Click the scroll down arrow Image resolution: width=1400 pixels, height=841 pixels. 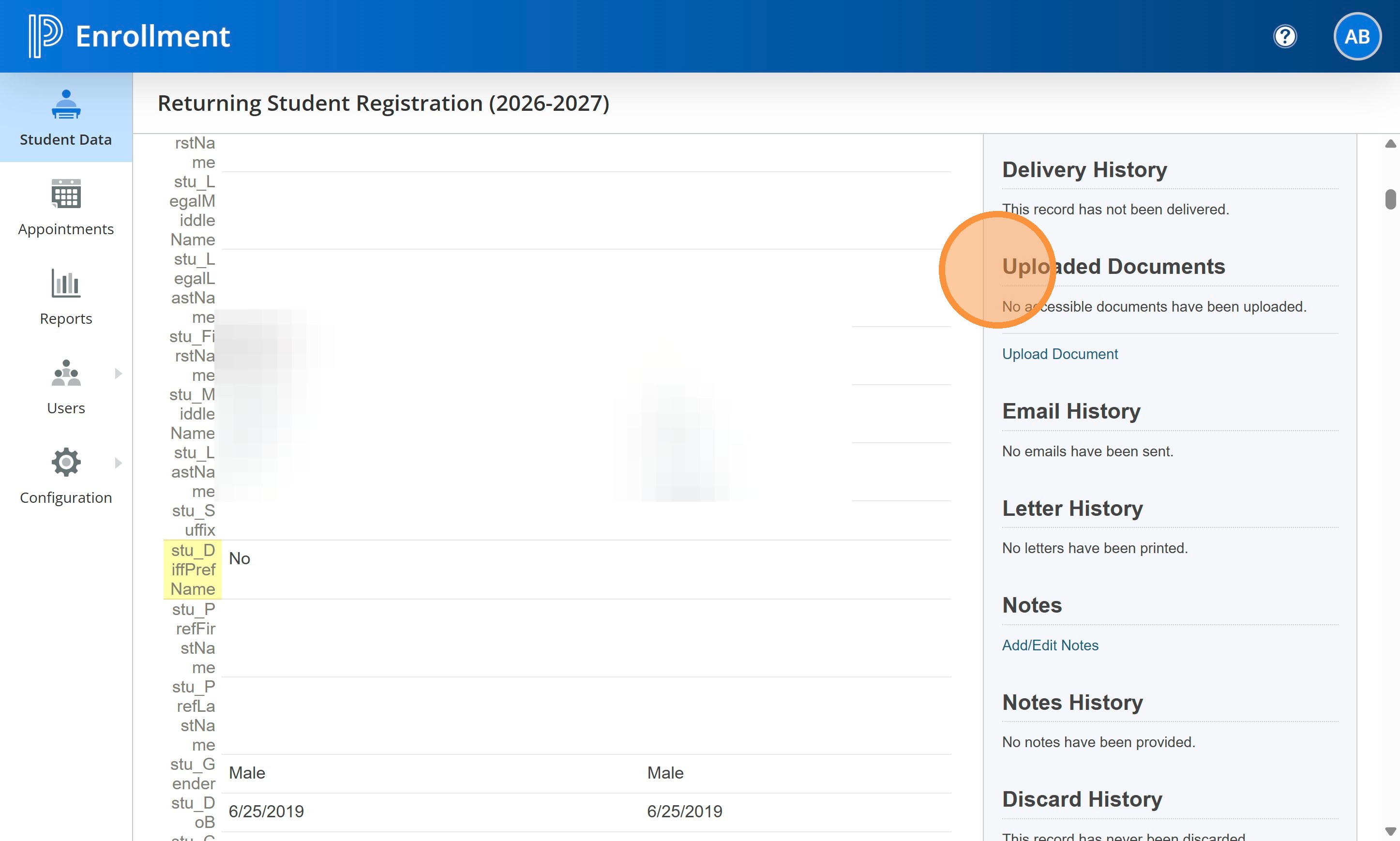(x=1390, y=831)
